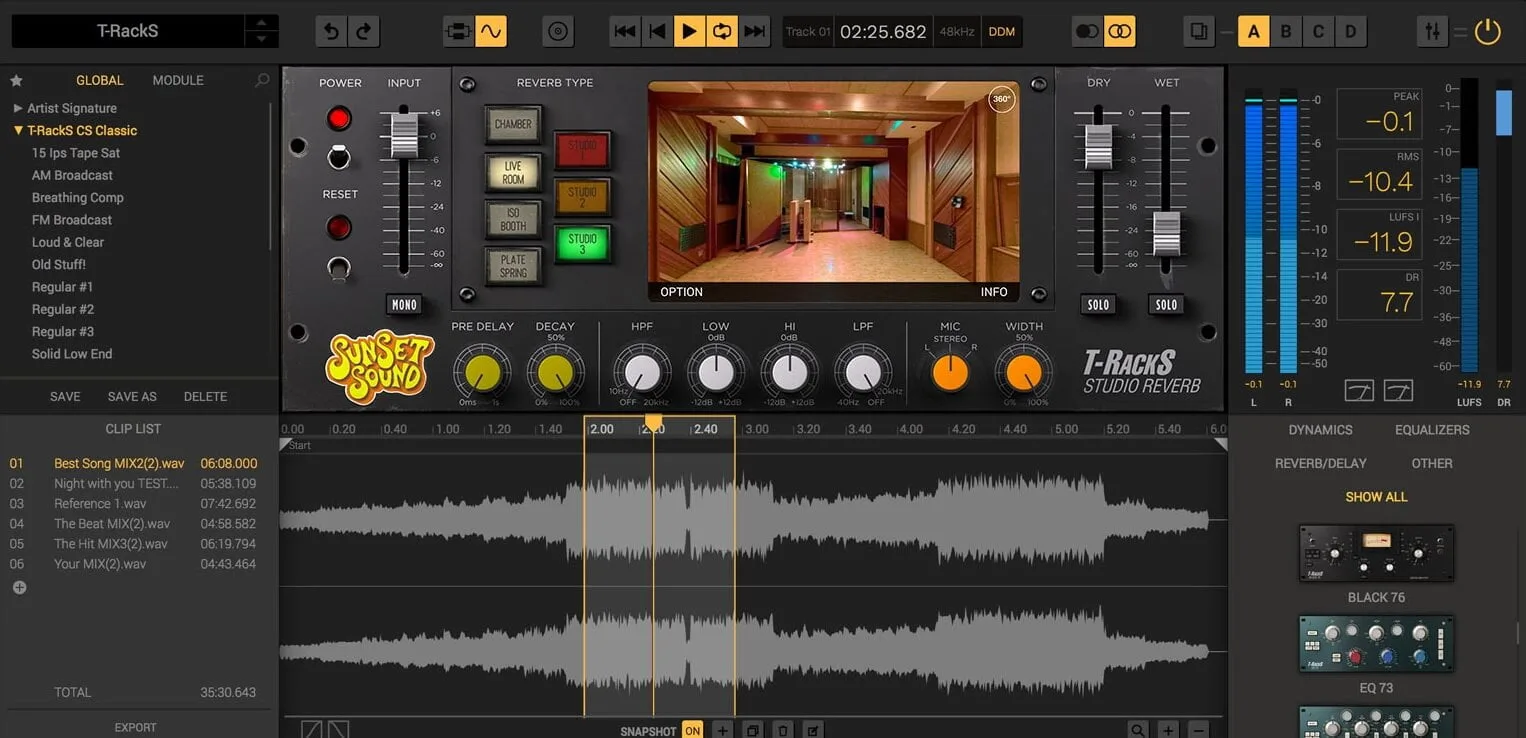The image size is (1526, 738).
Task: Select the Loud & Clear preset
Action: pos(68,242)
